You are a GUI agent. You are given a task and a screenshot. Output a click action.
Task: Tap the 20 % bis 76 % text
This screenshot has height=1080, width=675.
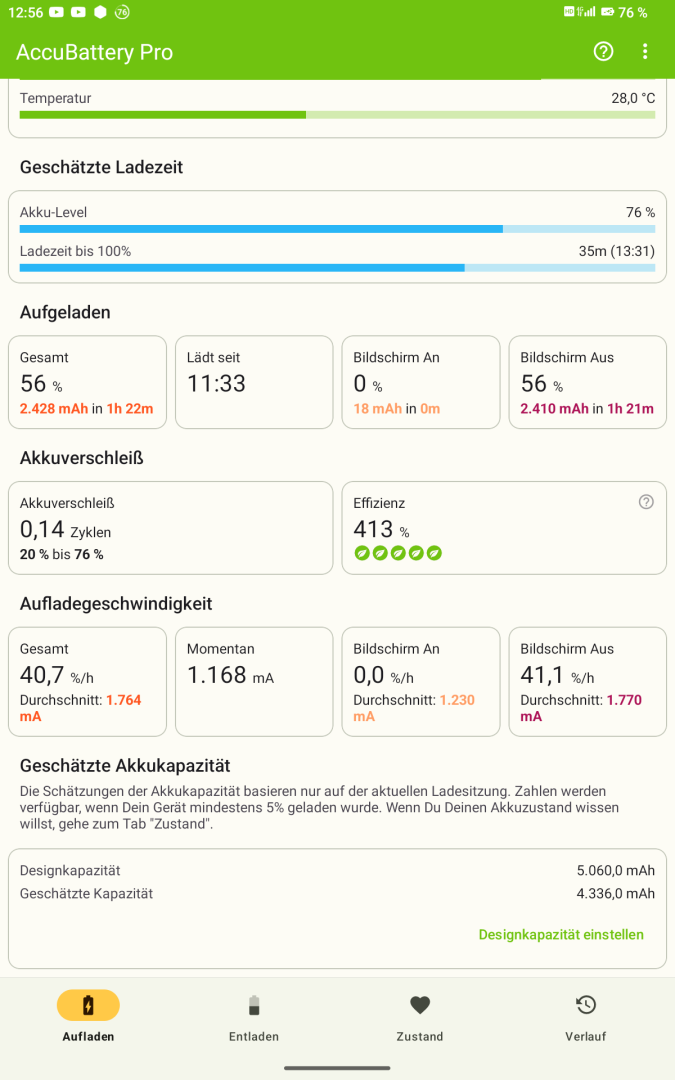pyautogui.click(x=62, y=554)
